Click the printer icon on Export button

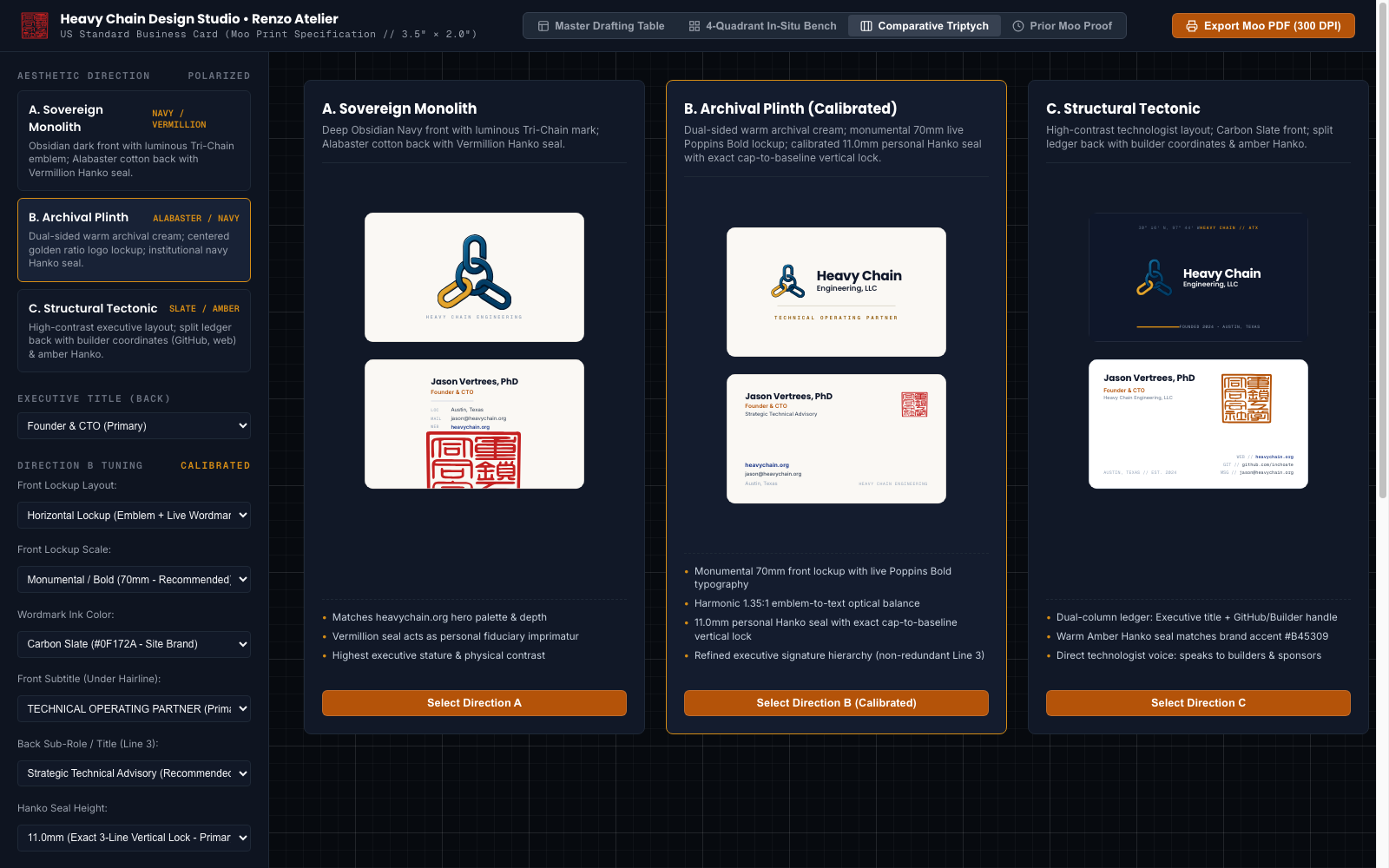tap(1192, 26)
